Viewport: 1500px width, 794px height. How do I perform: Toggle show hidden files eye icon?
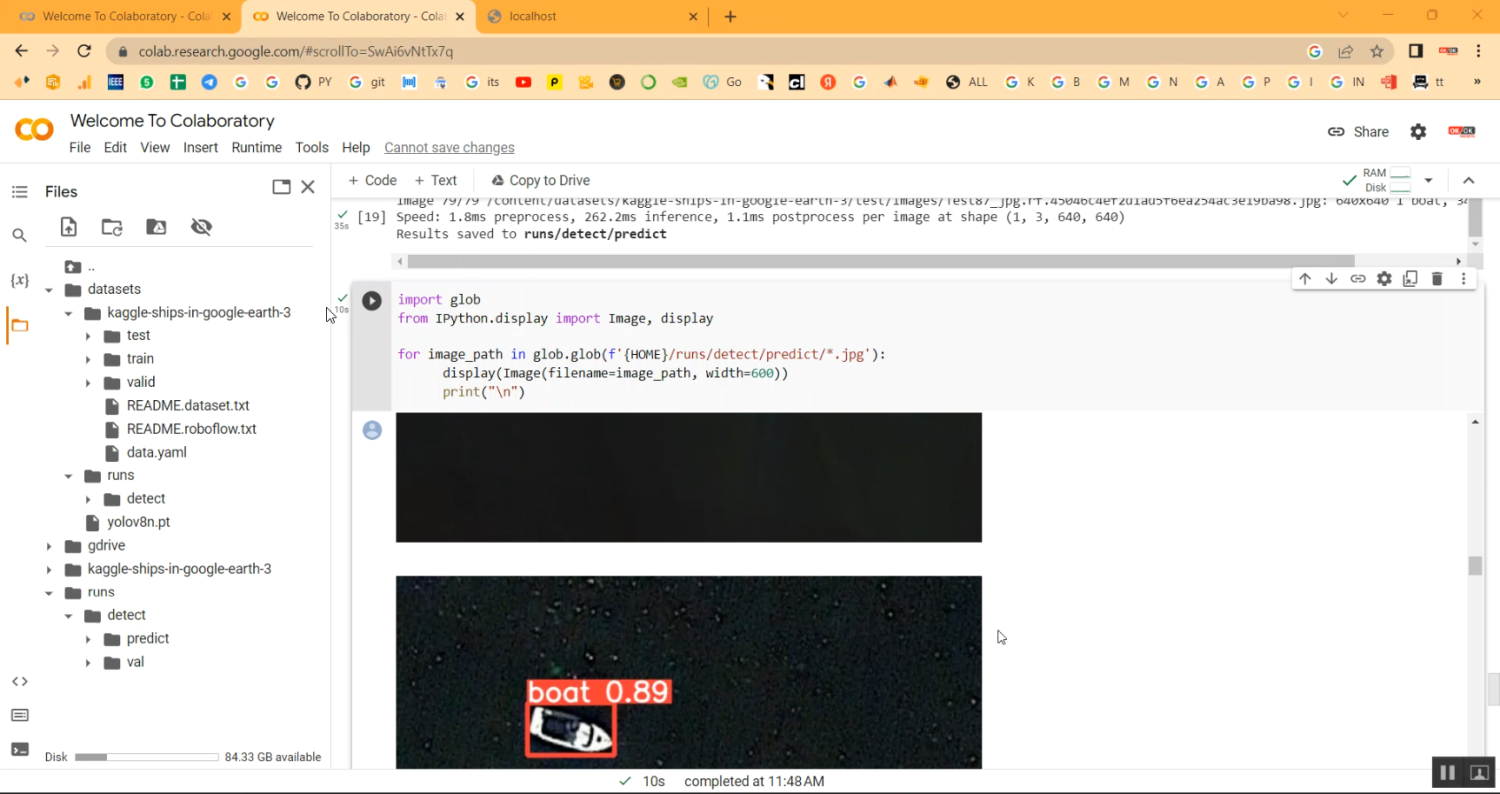tap(201, 227)
